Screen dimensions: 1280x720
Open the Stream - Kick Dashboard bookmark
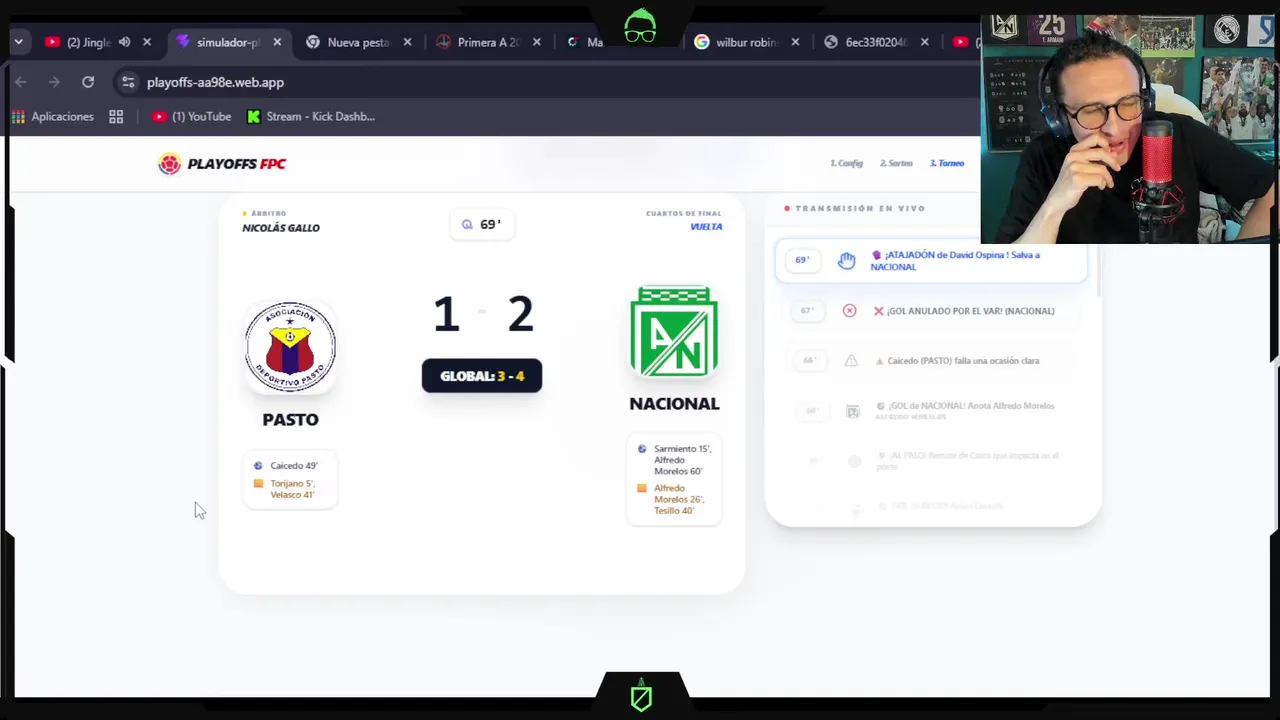point(310,116)
